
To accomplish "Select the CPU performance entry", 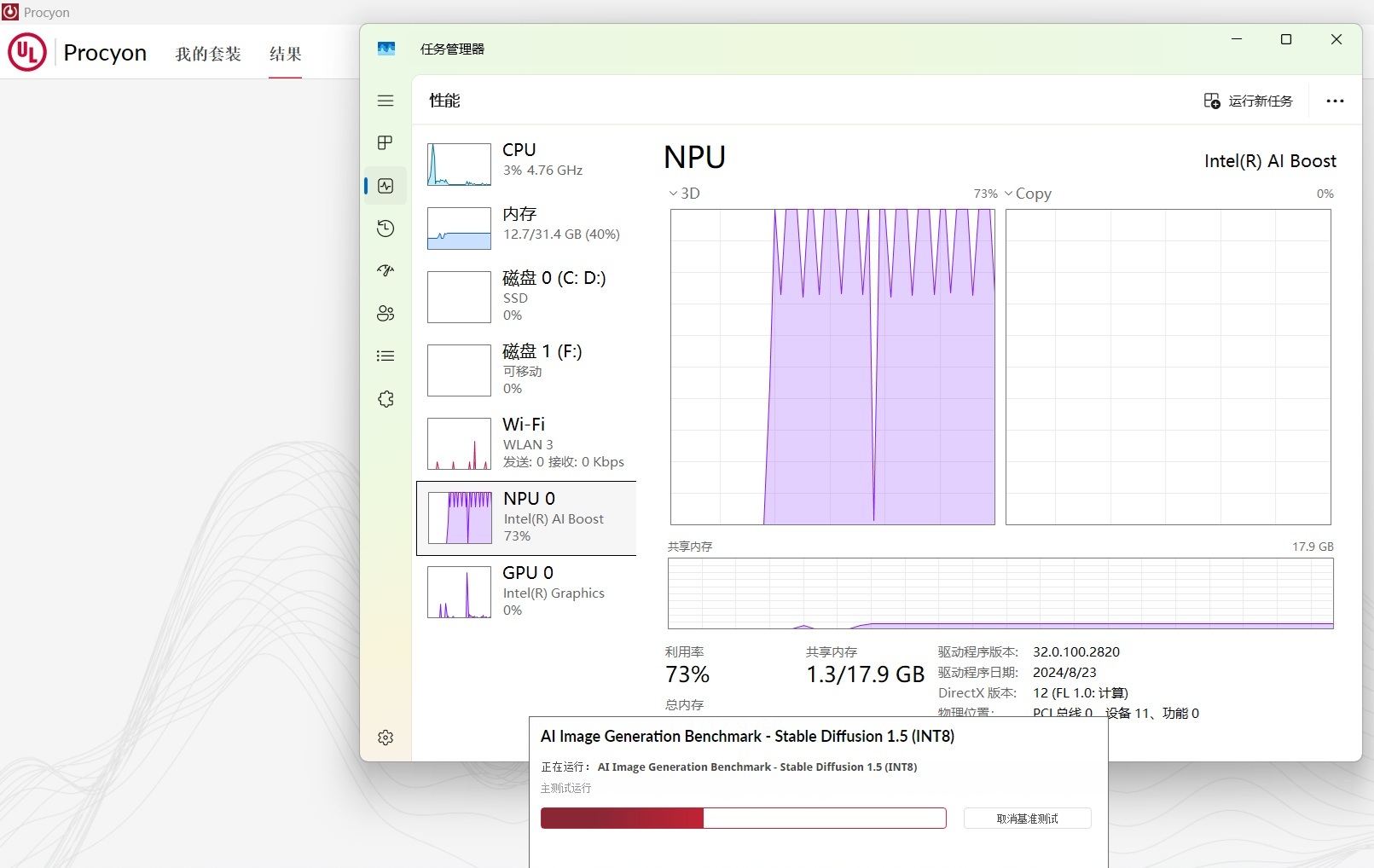I will click(x=526, y=164).
